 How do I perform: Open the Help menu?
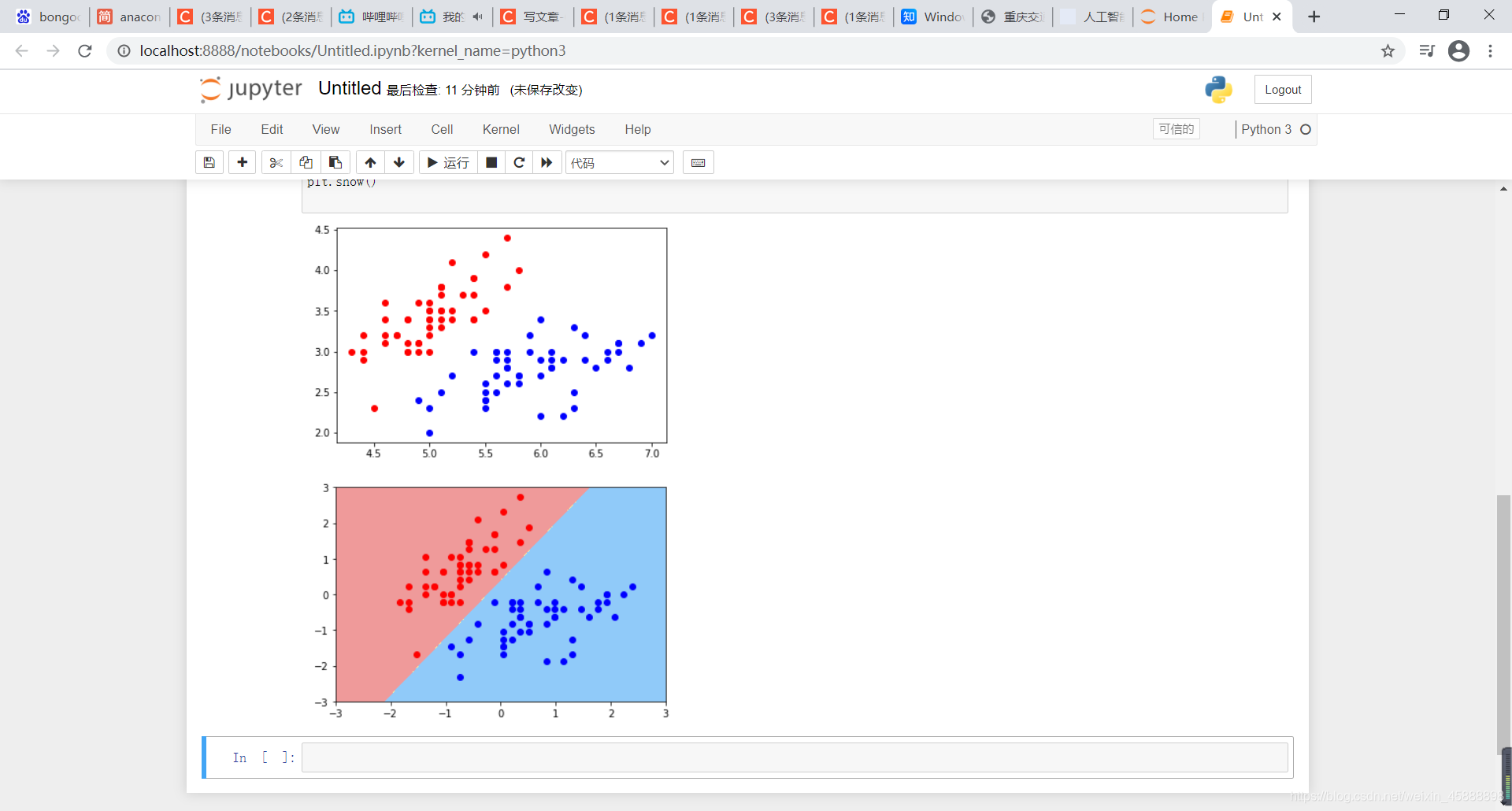638,129
